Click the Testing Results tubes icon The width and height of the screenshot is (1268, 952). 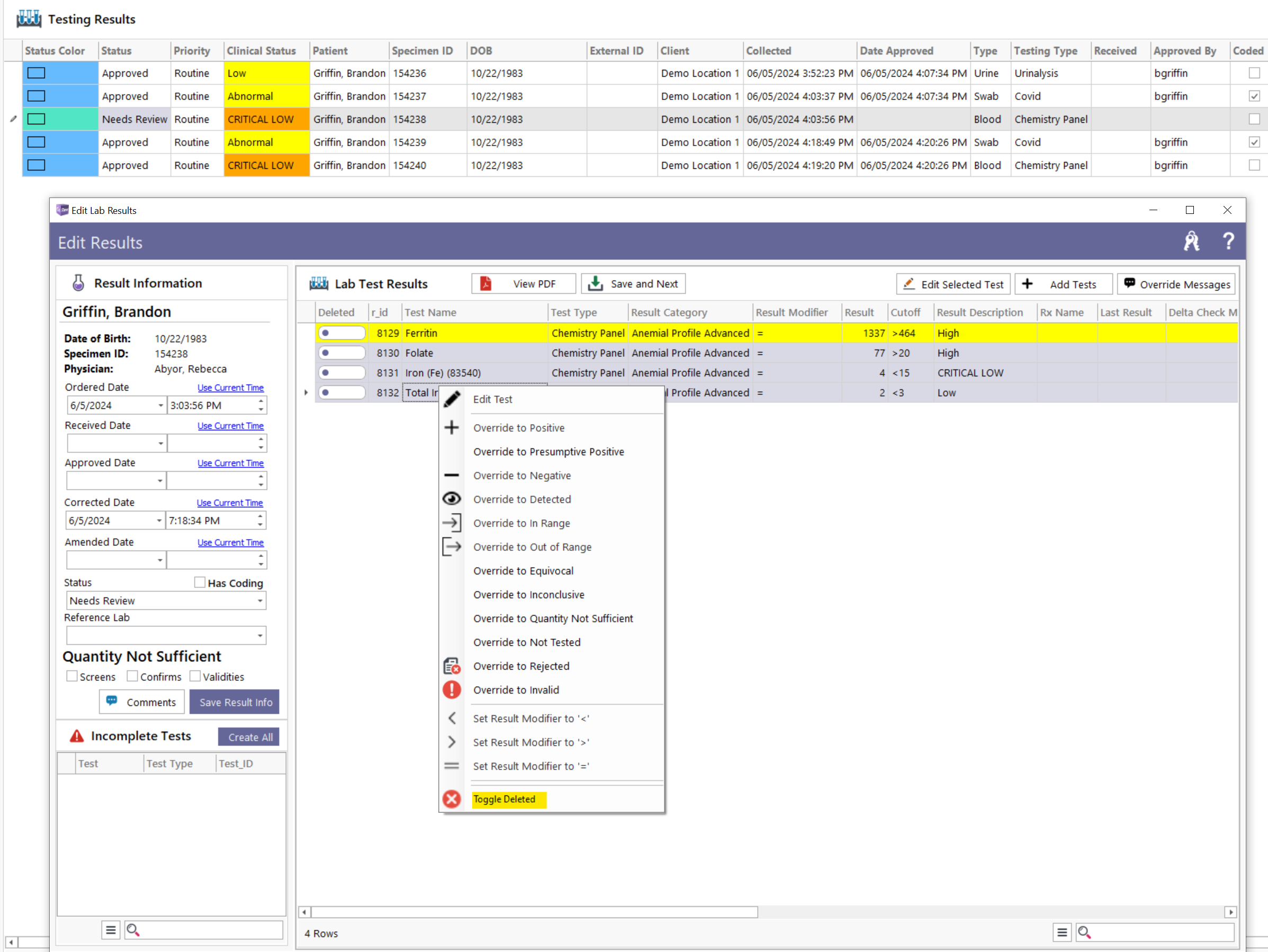(x=29, y=19)
